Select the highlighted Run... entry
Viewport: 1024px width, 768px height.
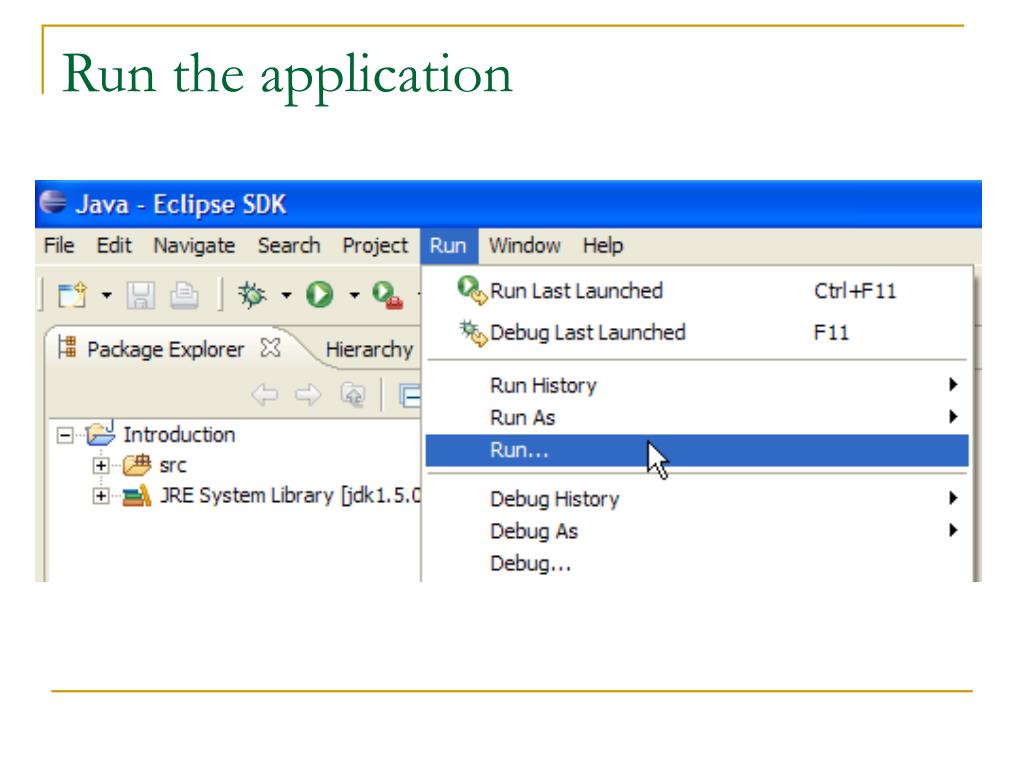(696, 451)
